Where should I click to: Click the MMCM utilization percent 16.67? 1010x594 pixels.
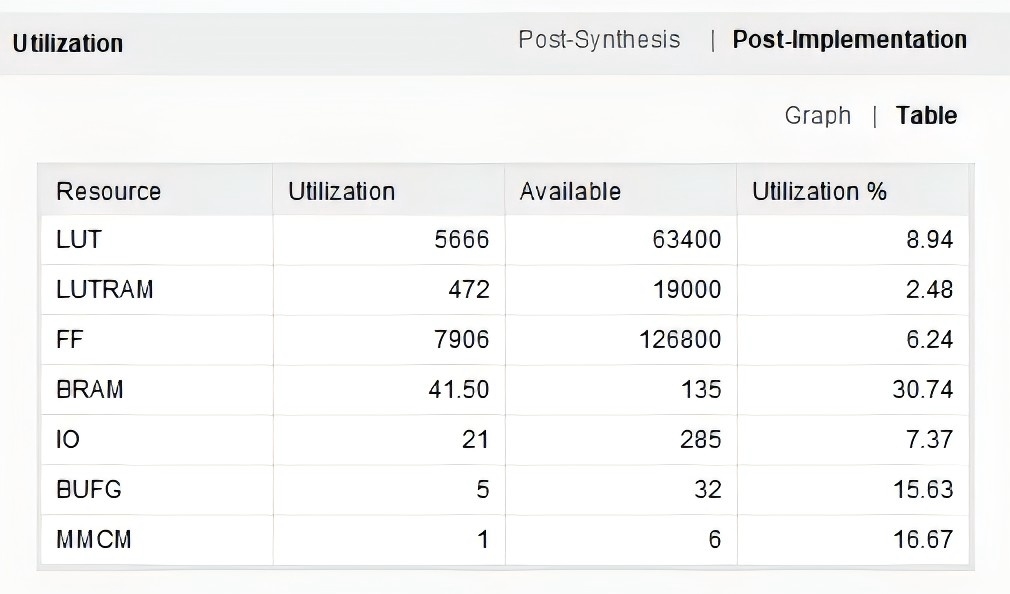(922, 539)
